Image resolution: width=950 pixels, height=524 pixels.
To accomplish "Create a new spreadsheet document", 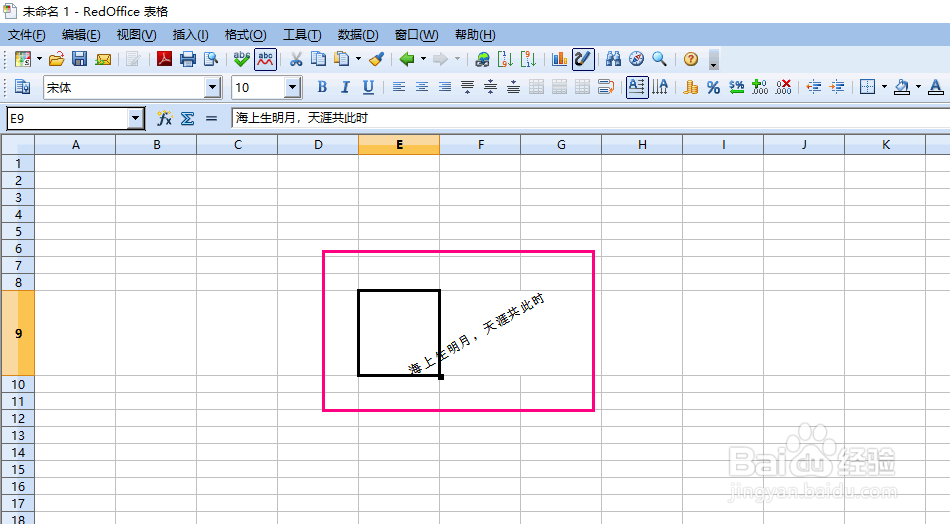I will (x=23, y=59).
